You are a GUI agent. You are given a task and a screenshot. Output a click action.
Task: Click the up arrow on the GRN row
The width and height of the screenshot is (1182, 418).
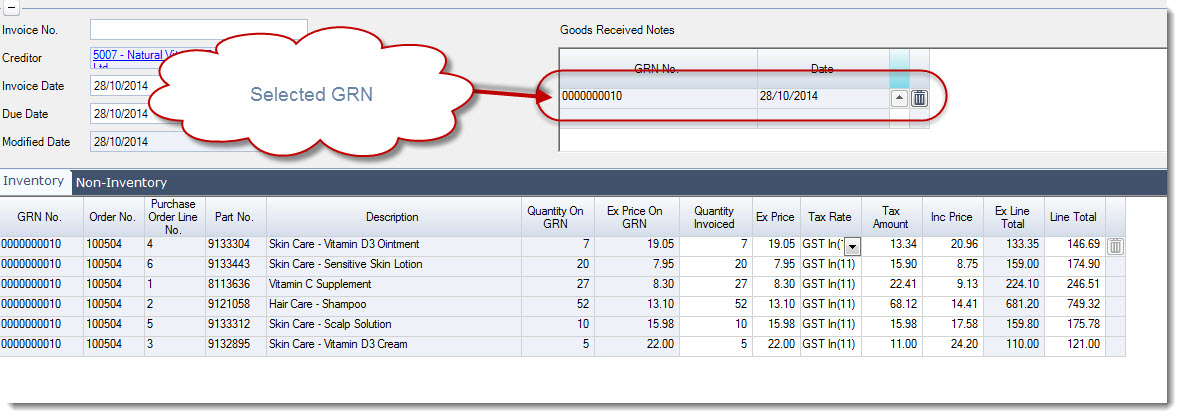point(899,98)
